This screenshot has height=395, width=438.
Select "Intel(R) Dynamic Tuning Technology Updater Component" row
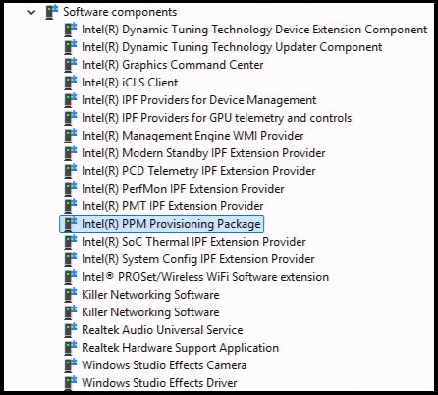tap(232, 47)
